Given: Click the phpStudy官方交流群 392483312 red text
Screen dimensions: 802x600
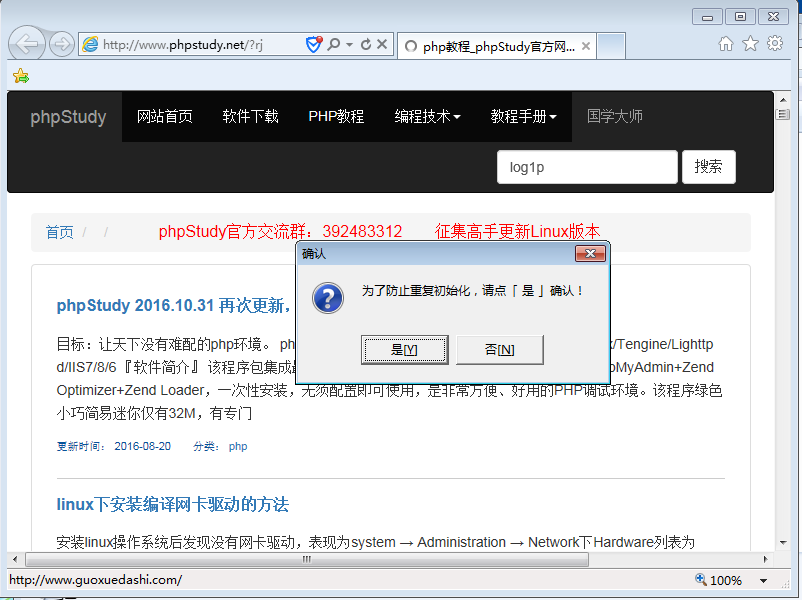Looking at the screenshot, I should (x=280, y=232).
